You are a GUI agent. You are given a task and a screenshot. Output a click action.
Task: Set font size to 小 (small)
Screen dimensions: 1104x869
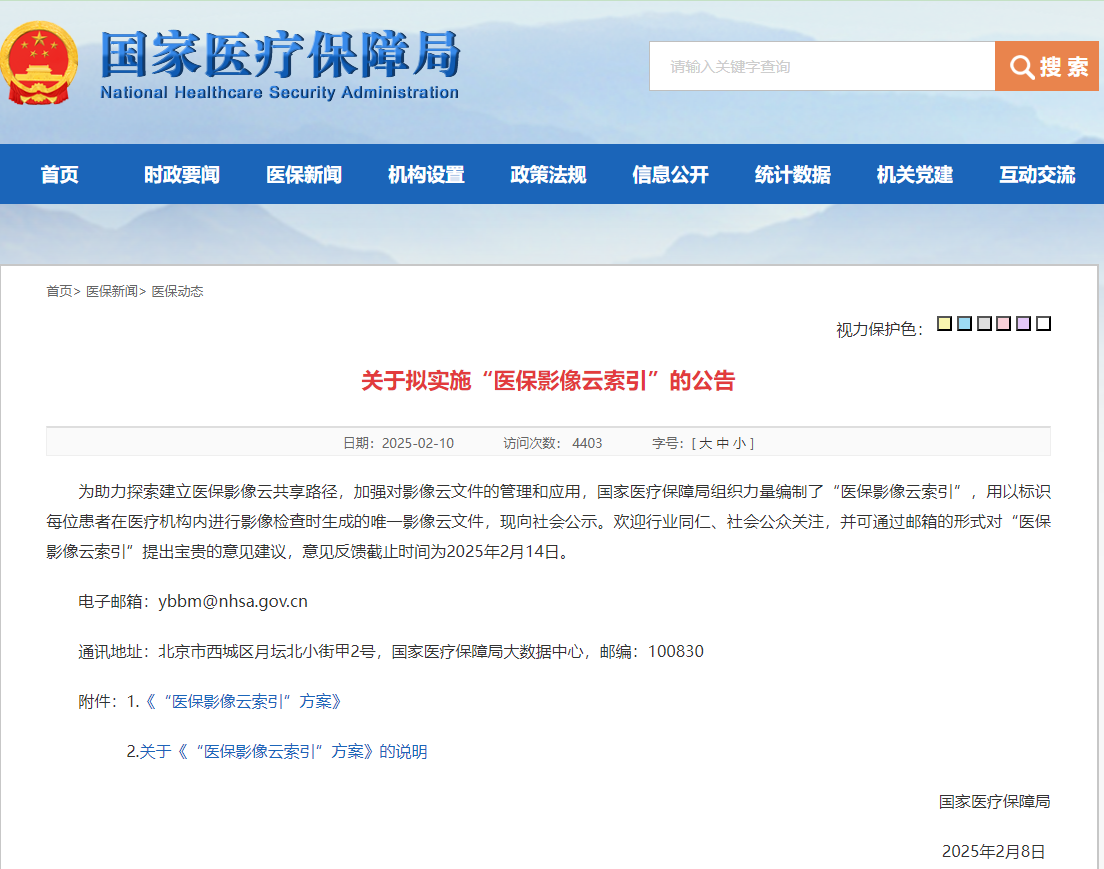coord(739,444)
